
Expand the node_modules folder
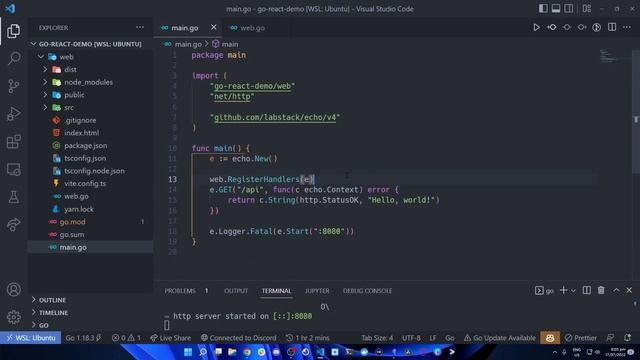pos(90,82)
